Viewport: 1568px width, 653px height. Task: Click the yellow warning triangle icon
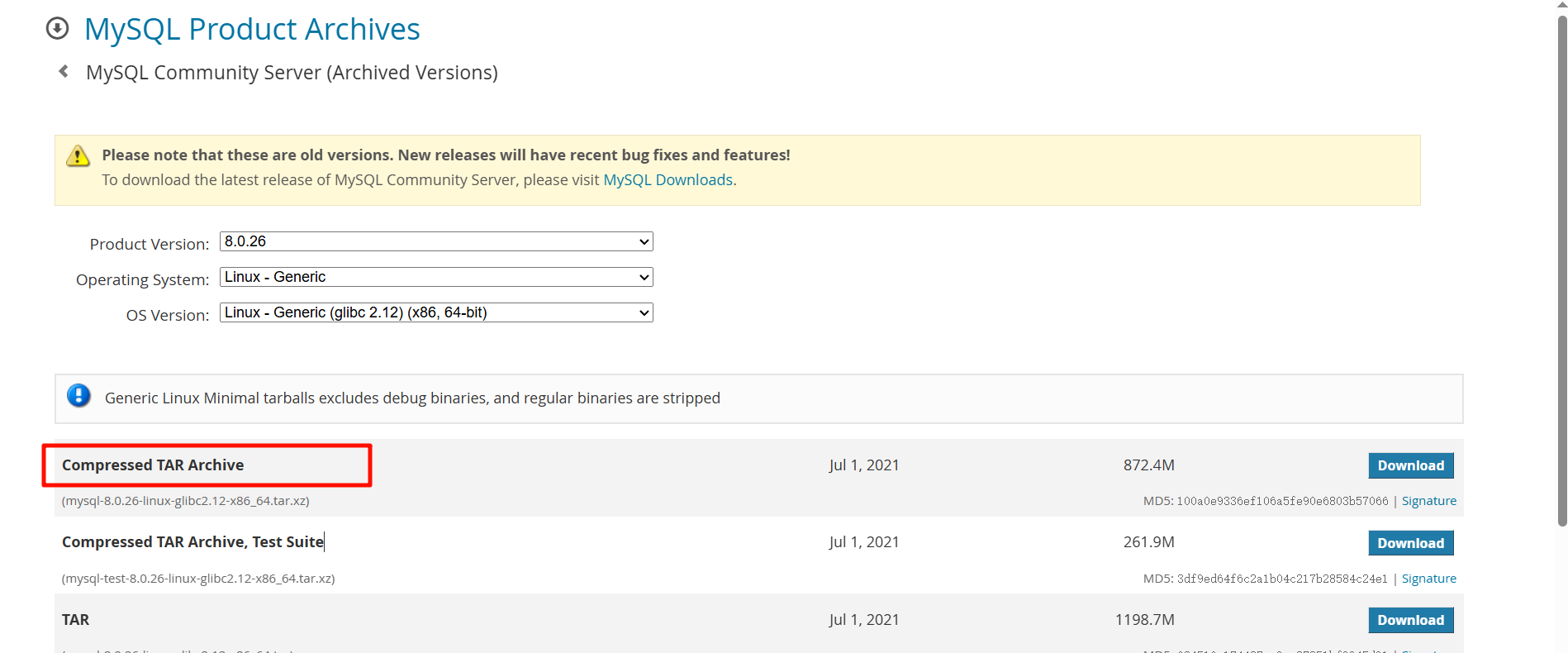pyautogui.click(x=78, y=155)
